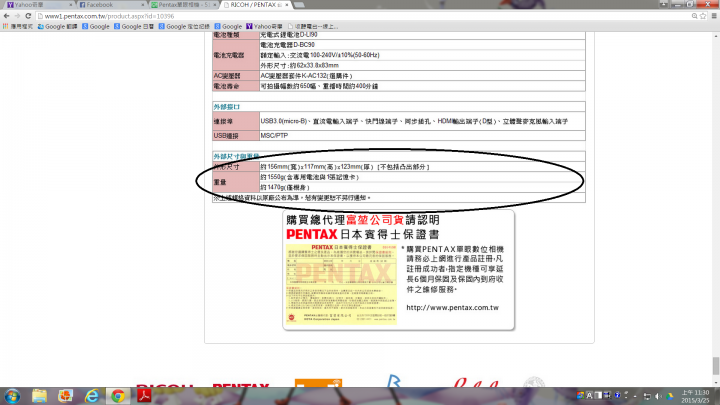Click the scrollbar up arrow
Image resolution: width=720 pixels, height=405 pixels.
coord(716,35)
